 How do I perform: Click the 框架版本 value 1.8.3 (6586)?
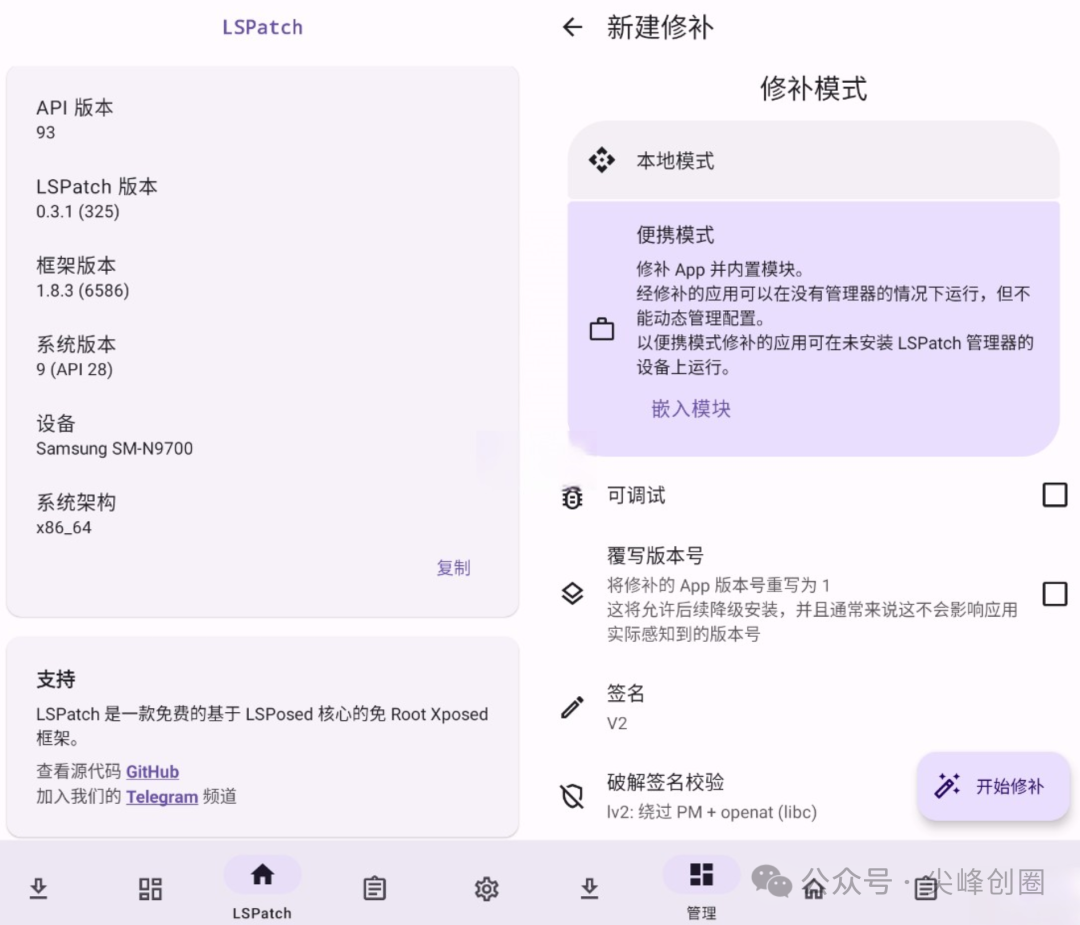(x=83, y=291)
